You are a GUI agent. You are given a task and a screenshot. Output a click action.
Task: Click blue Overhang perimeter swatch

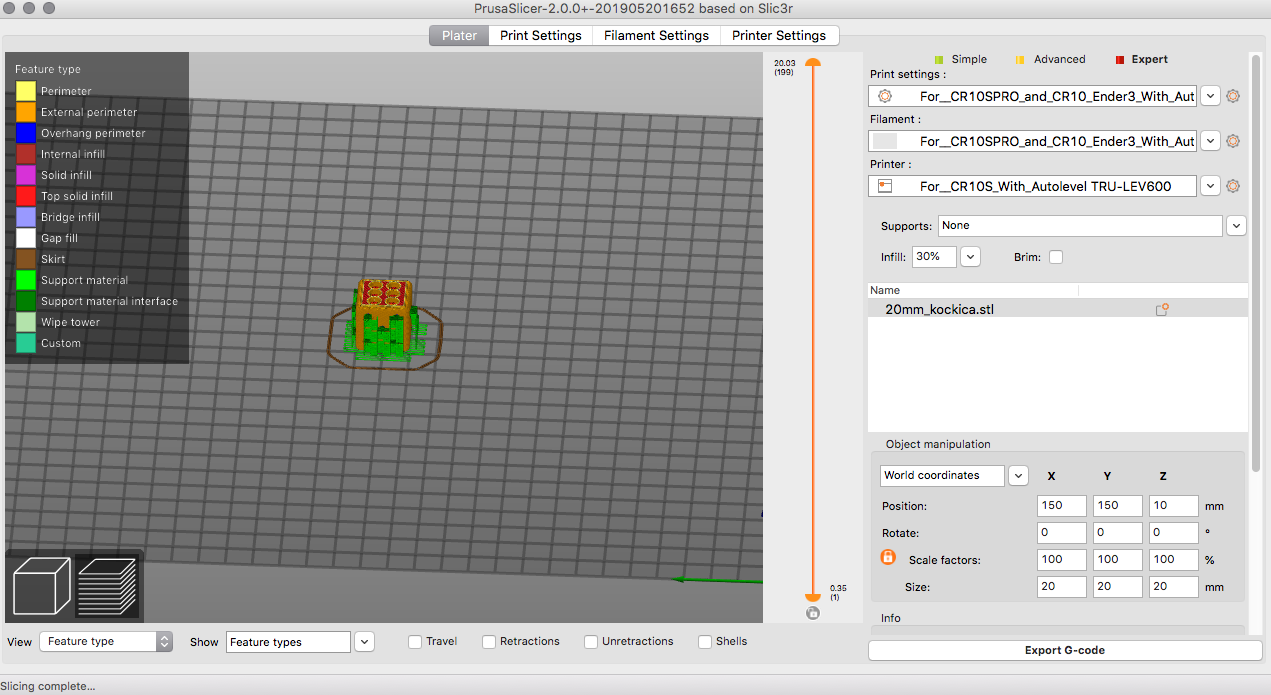tap(26, 133)
